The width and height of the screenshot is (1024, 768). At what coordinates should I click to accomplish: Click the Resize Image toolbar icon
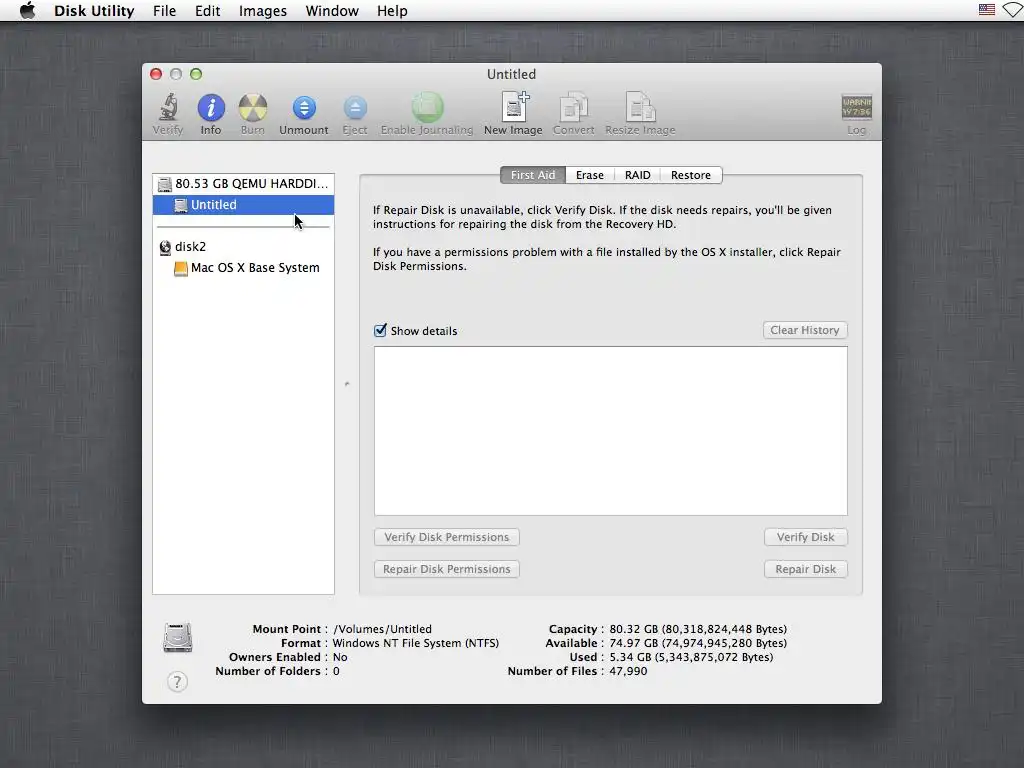coord(640,107)
